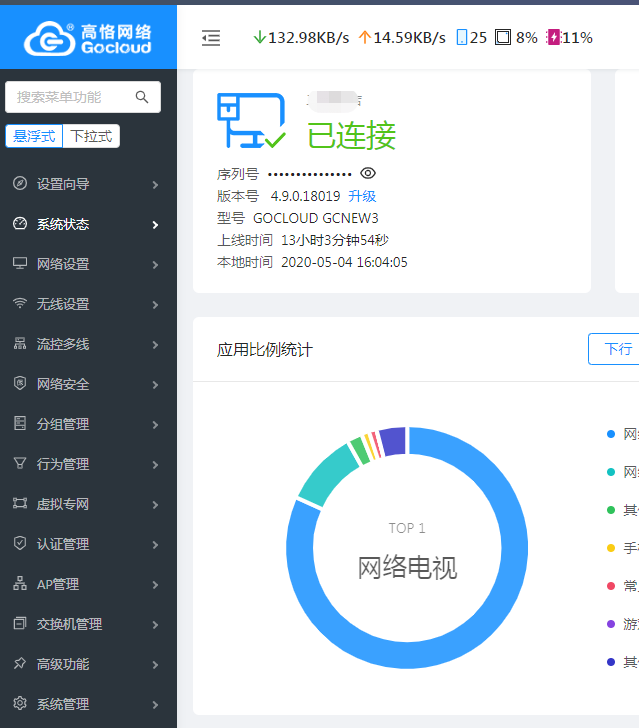Switch menu style to 下拉式
The height and width of the screenshot is (728, 639).
(92, 136)
